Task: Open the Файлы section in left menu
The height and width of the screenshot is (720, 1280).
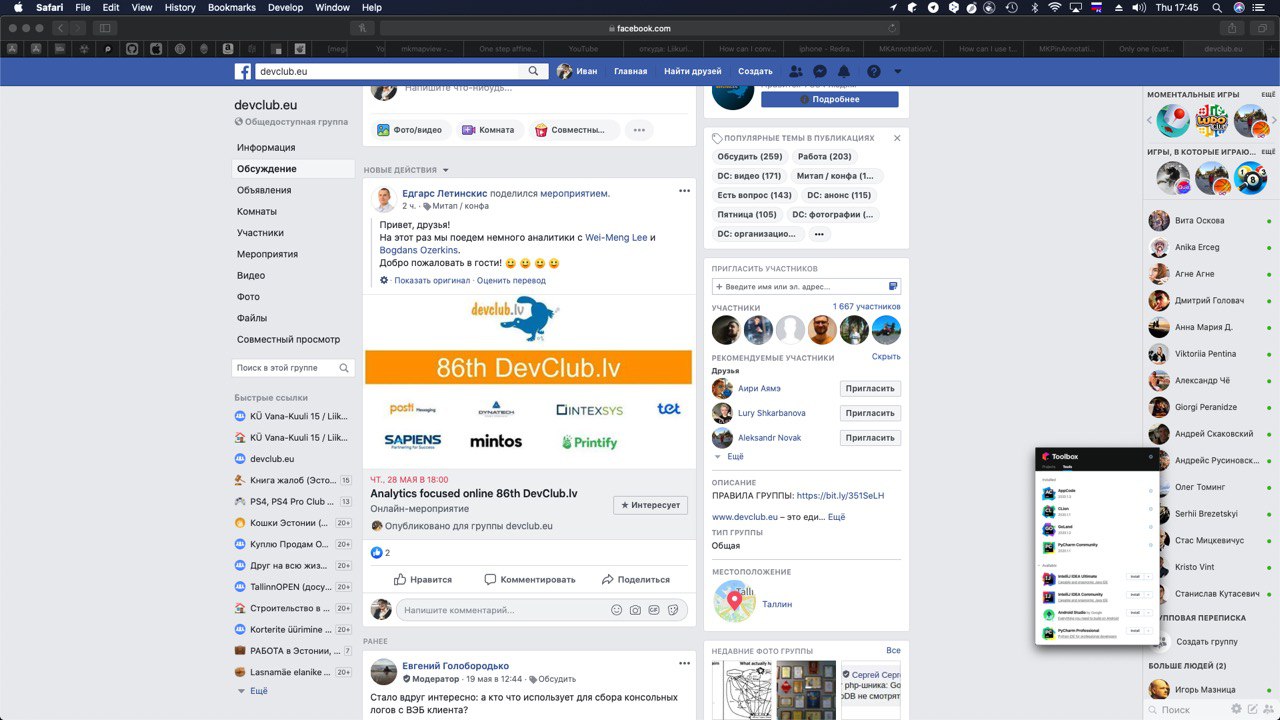Action: [x=252, y=318]
